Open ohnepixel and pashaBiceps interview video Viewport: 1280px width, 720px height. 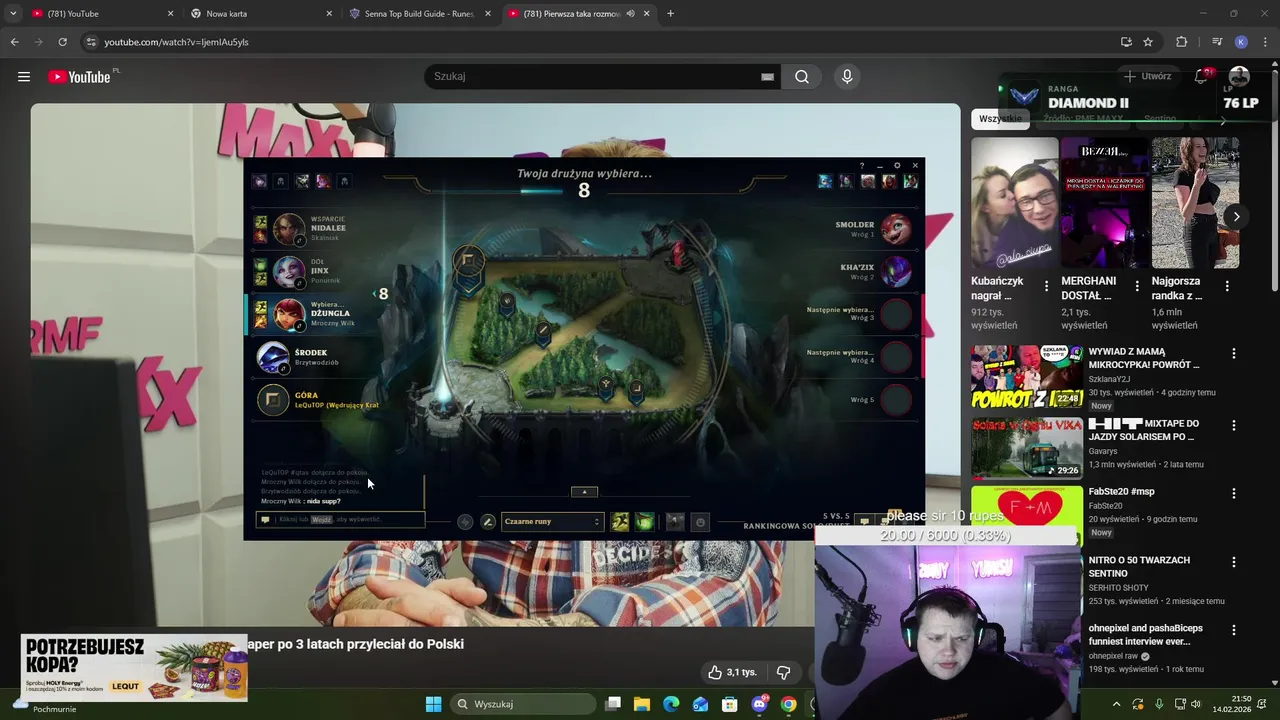(1146, 635)
